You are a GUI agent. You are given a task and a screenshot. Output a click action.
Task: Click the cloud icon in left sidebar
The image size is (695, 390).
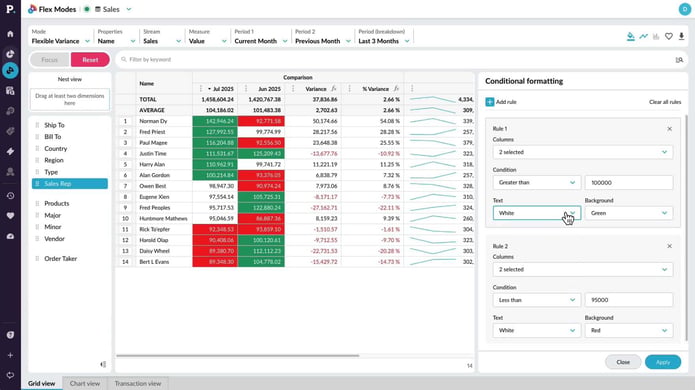tap(10, 236)
